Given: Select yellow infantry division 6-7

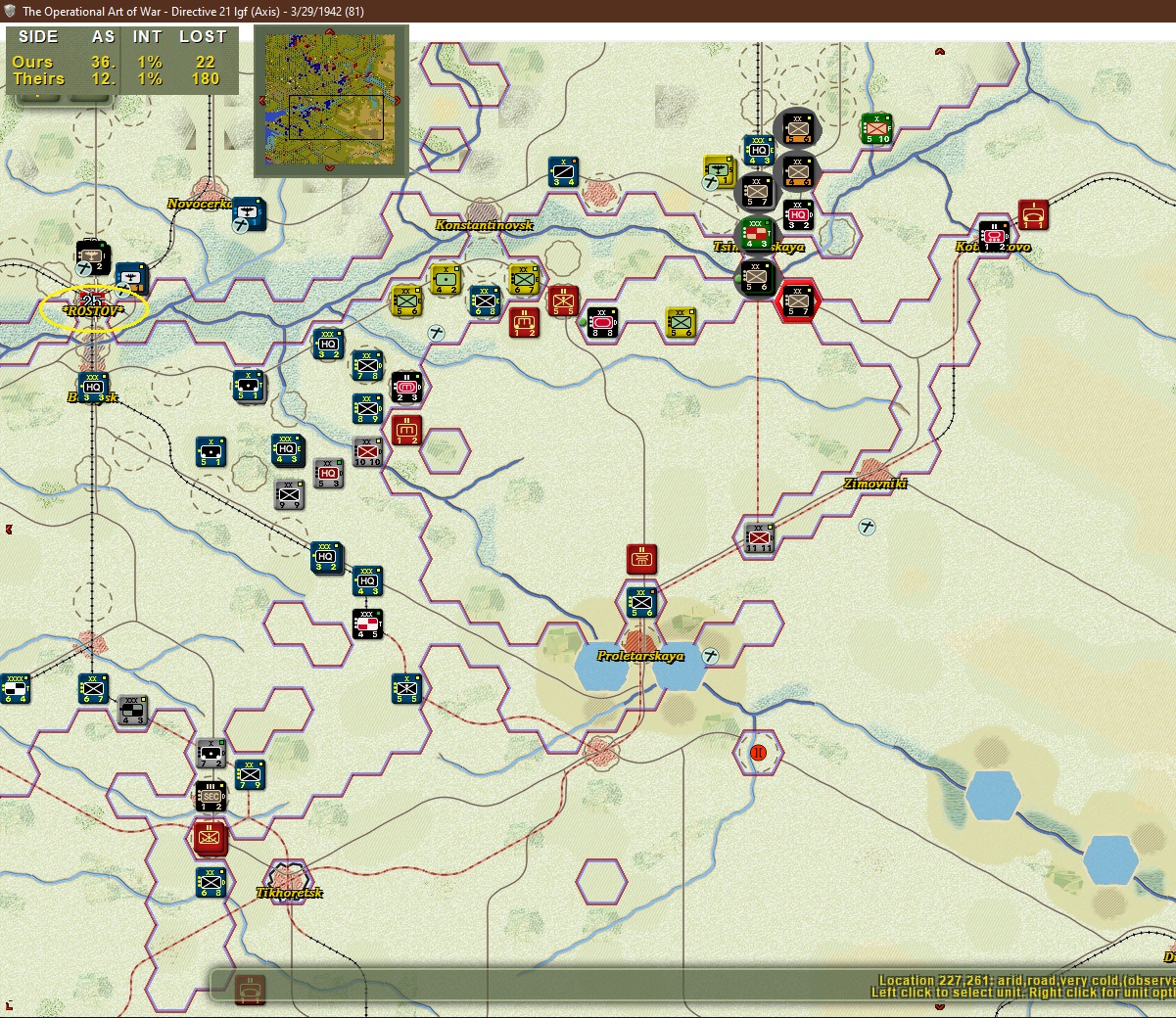Looking at the screenshot, I should pos(524,279).
